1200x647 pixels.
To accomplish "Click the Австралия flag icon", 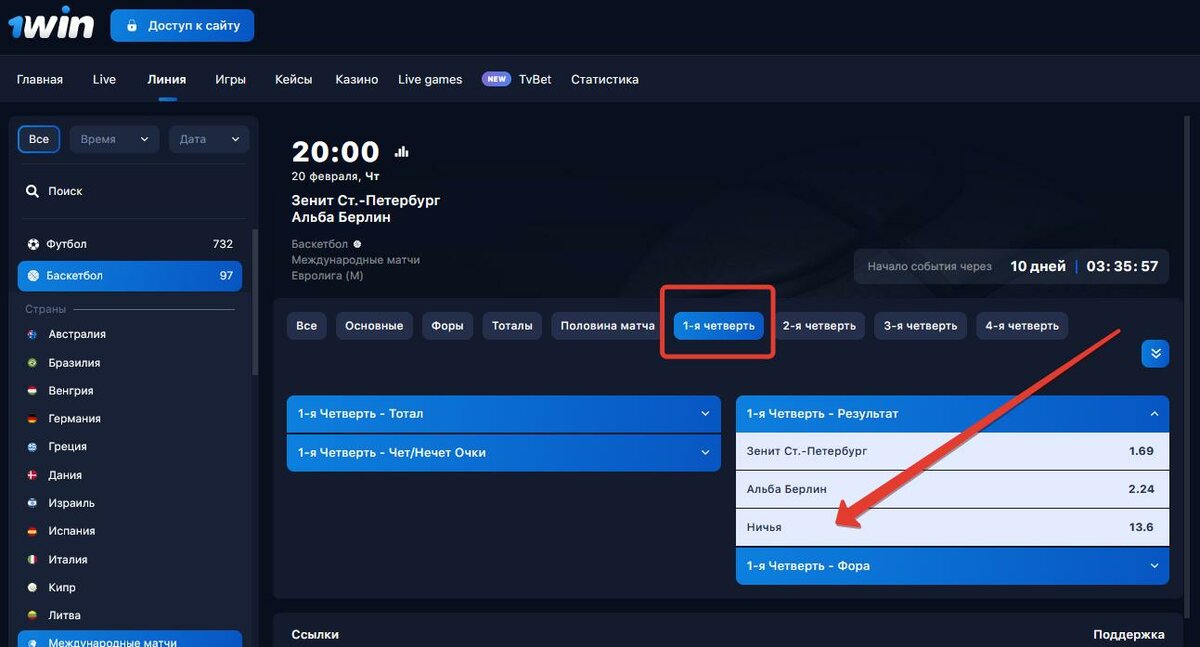I will (33, 335).
